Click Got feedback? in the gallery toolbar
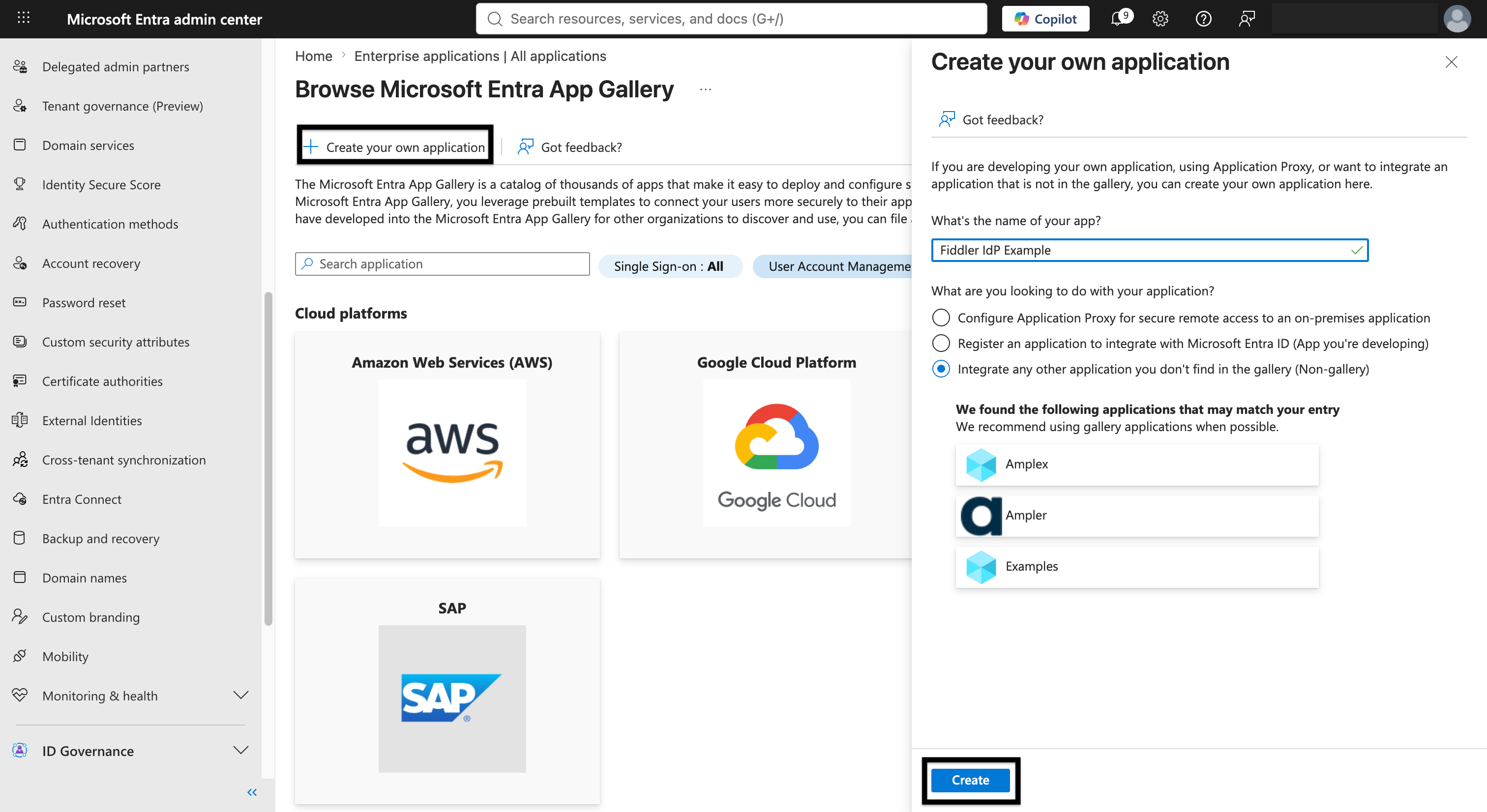1487x812 pixels. coord(570,147)
